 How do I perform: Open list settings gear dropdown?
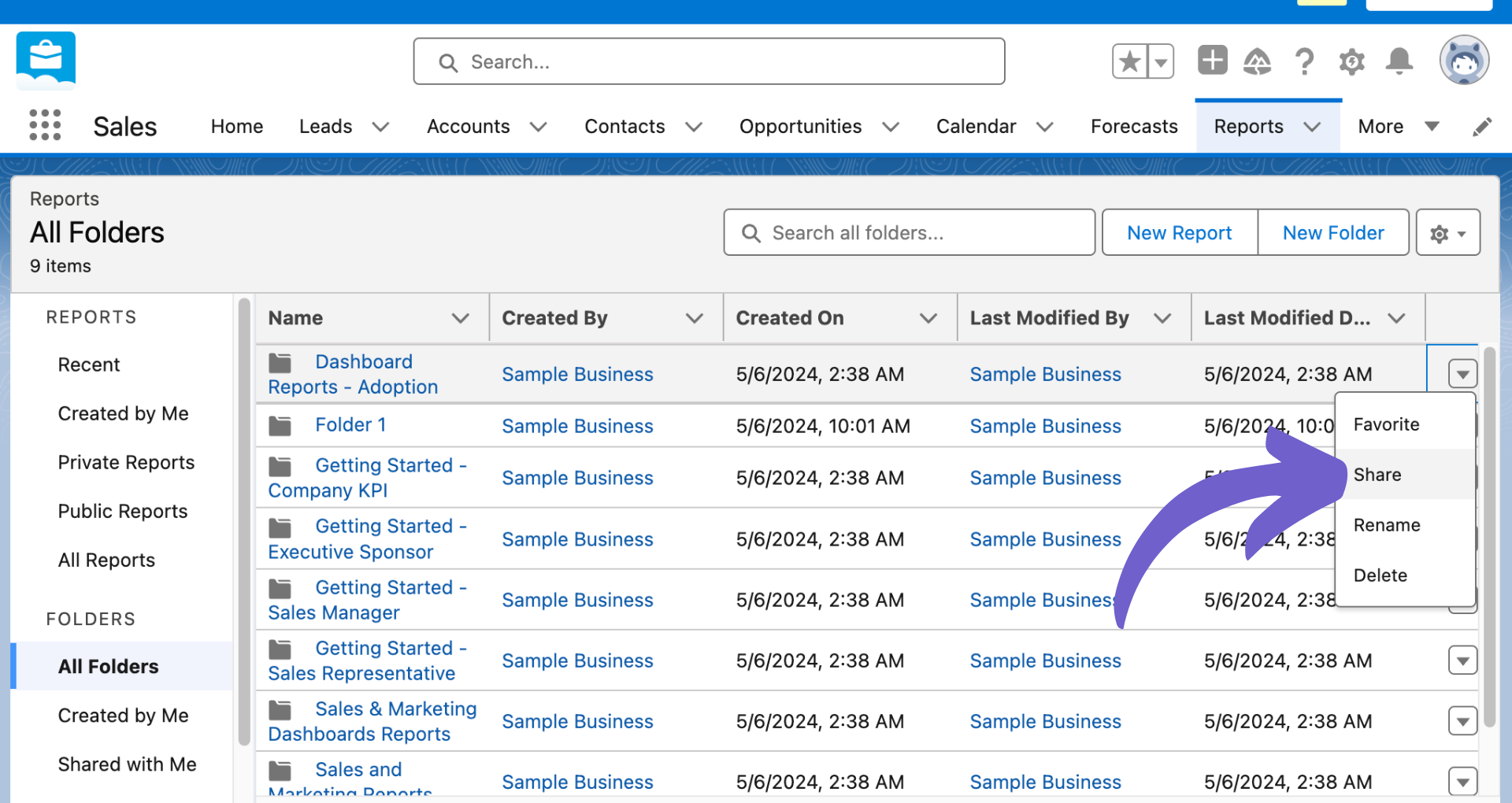tap(1447, 233)
